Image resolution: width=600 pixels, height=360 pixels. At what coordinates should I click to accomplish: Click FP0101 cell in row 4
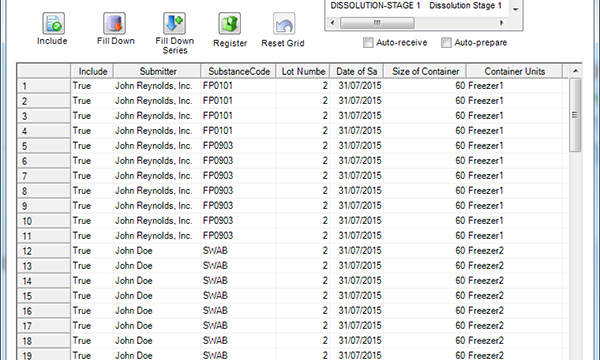coord(238,130)
